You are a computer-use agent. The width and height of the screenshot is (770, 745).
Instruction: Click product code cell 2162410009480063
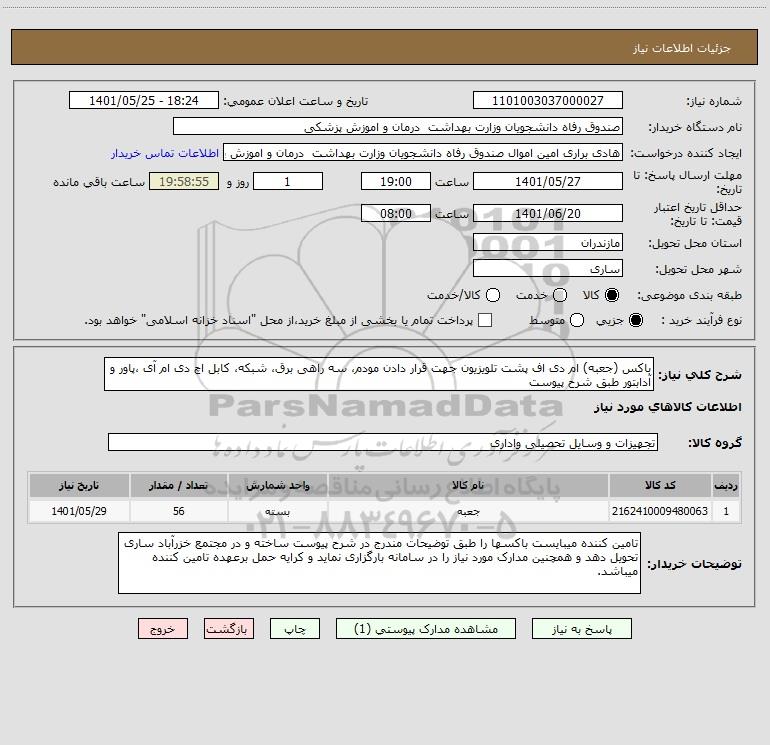pos(660,511)
